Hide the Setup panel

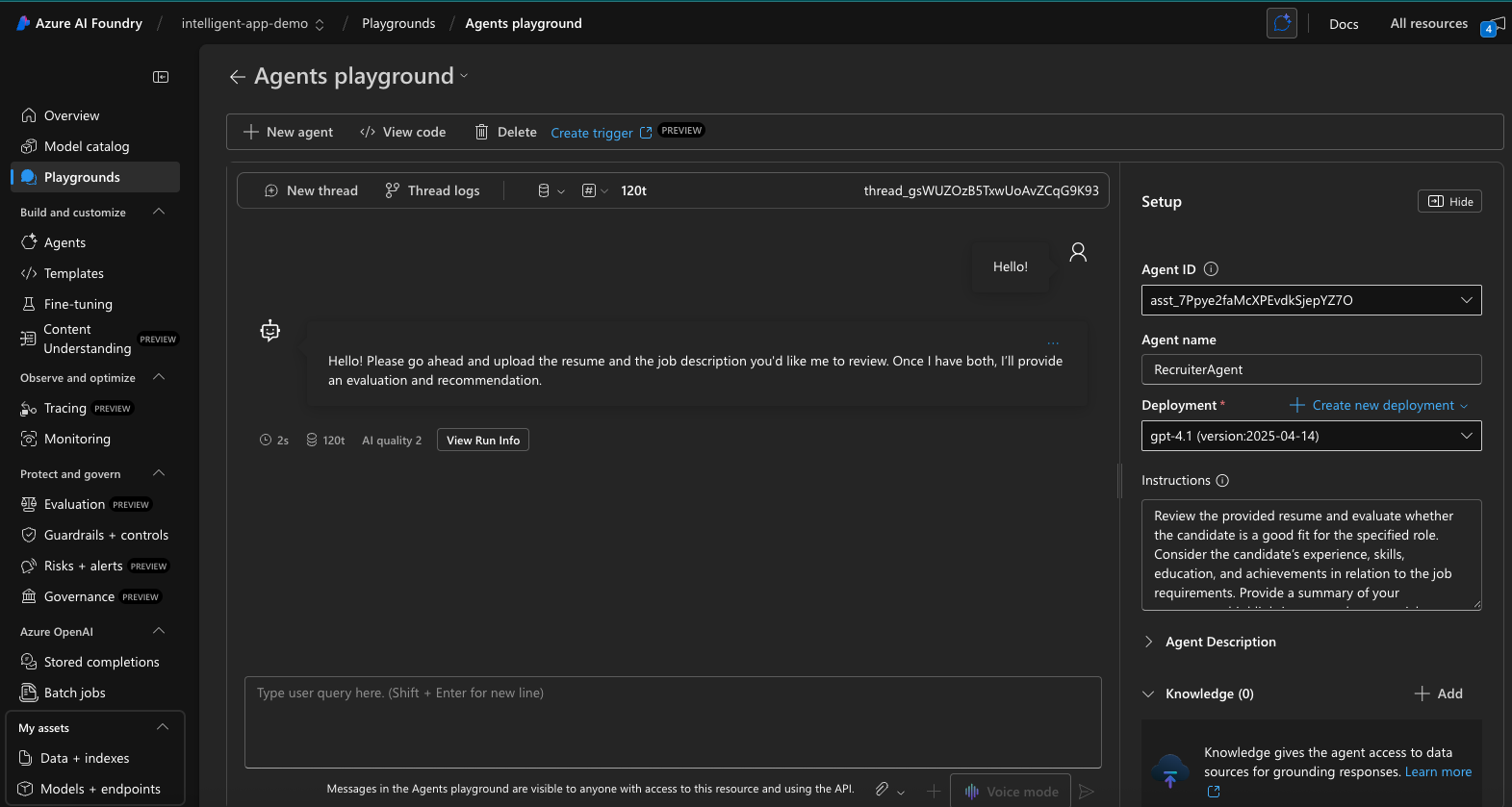(1449, 201)
